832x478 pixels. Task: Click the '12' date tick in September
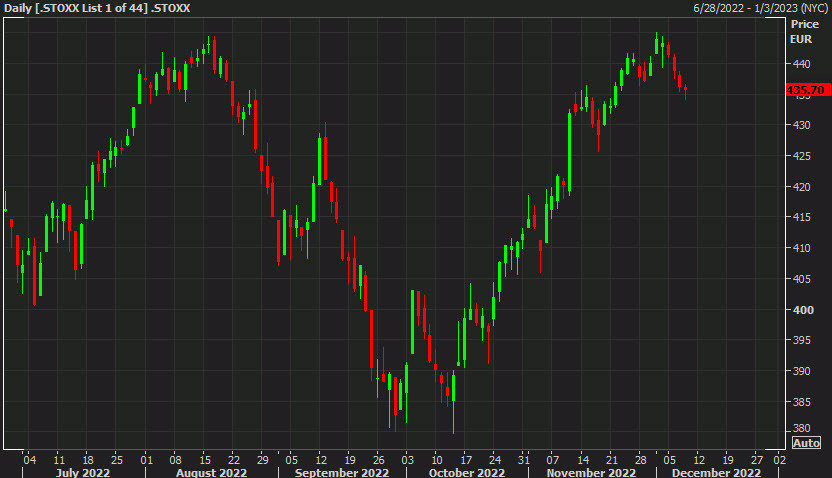[x=320, y=460]
